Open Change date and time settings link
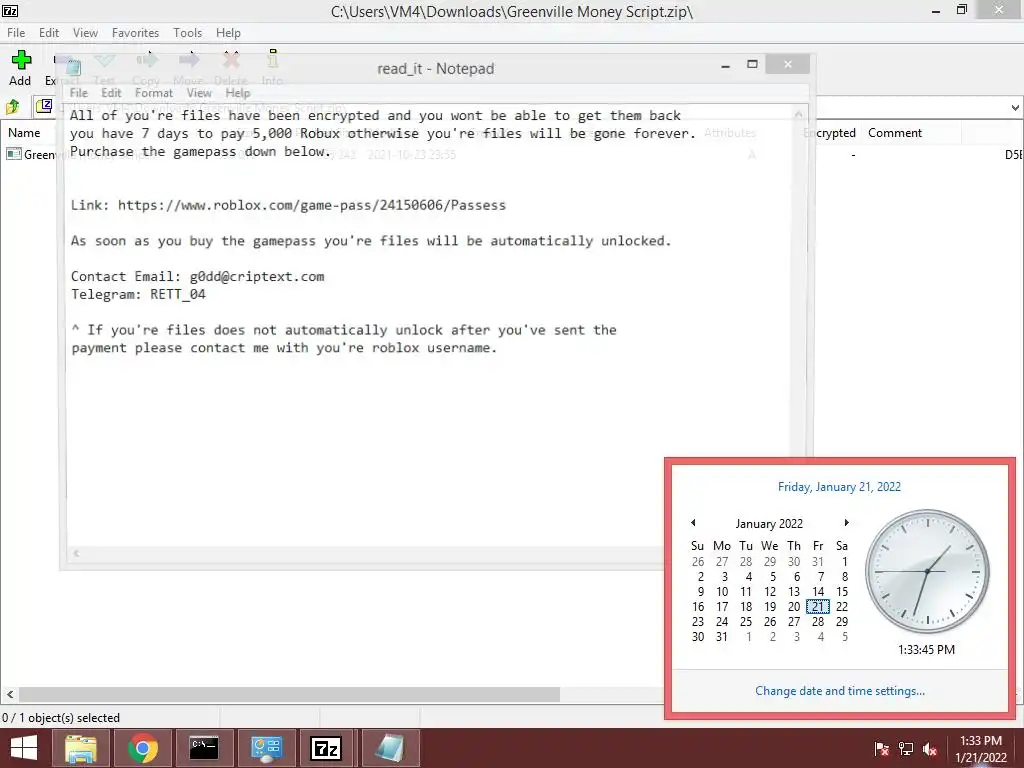Screen dimensions: 1024x768 point(840,691)
